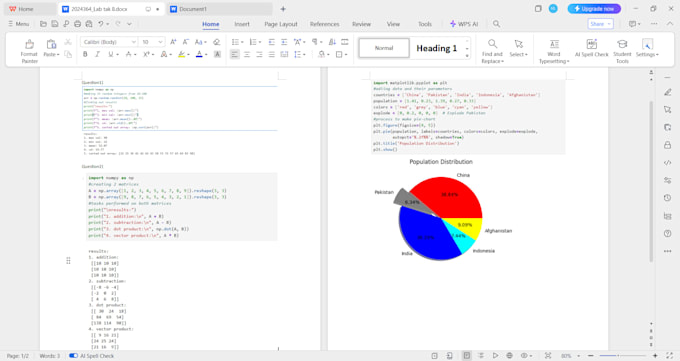Click Upgrade now button
The height and width of the screenshot is (361, 680).
[595, 9]
